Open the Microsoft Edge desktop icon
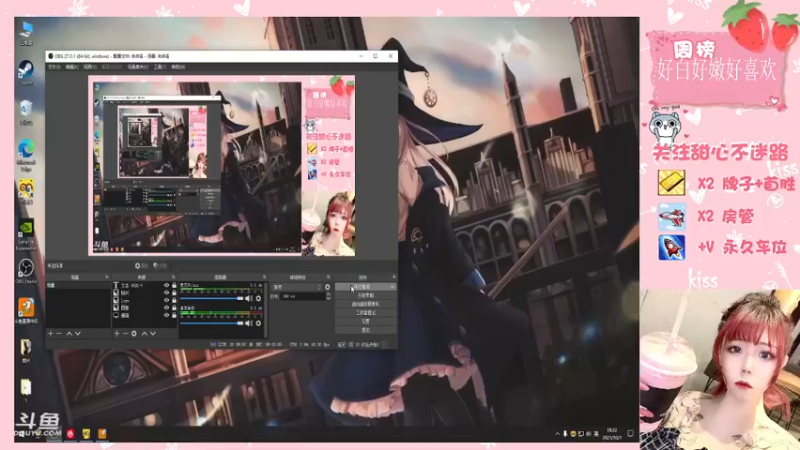 tap(26, 155)
